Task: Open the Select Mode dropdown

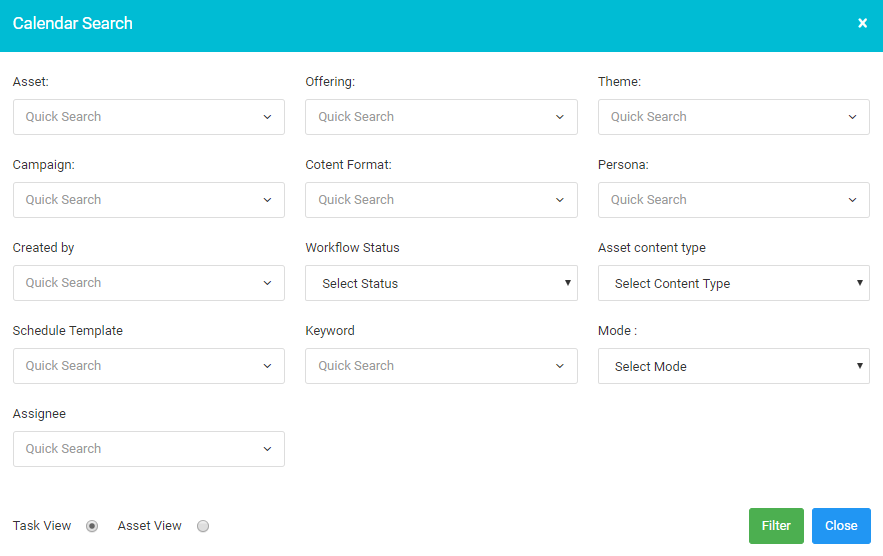Action: click(734, 366)
